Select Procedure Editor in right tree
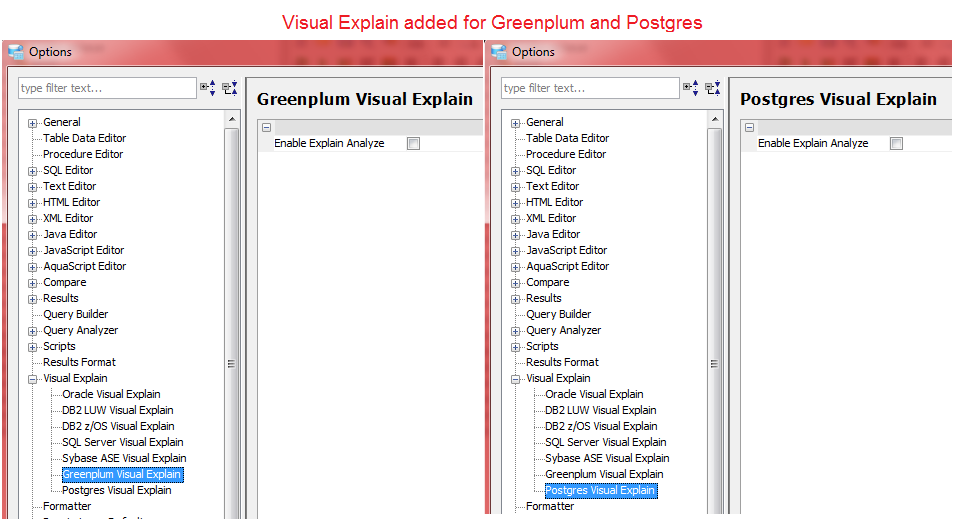This screenshot has height=532, width=956. point(566,154)
